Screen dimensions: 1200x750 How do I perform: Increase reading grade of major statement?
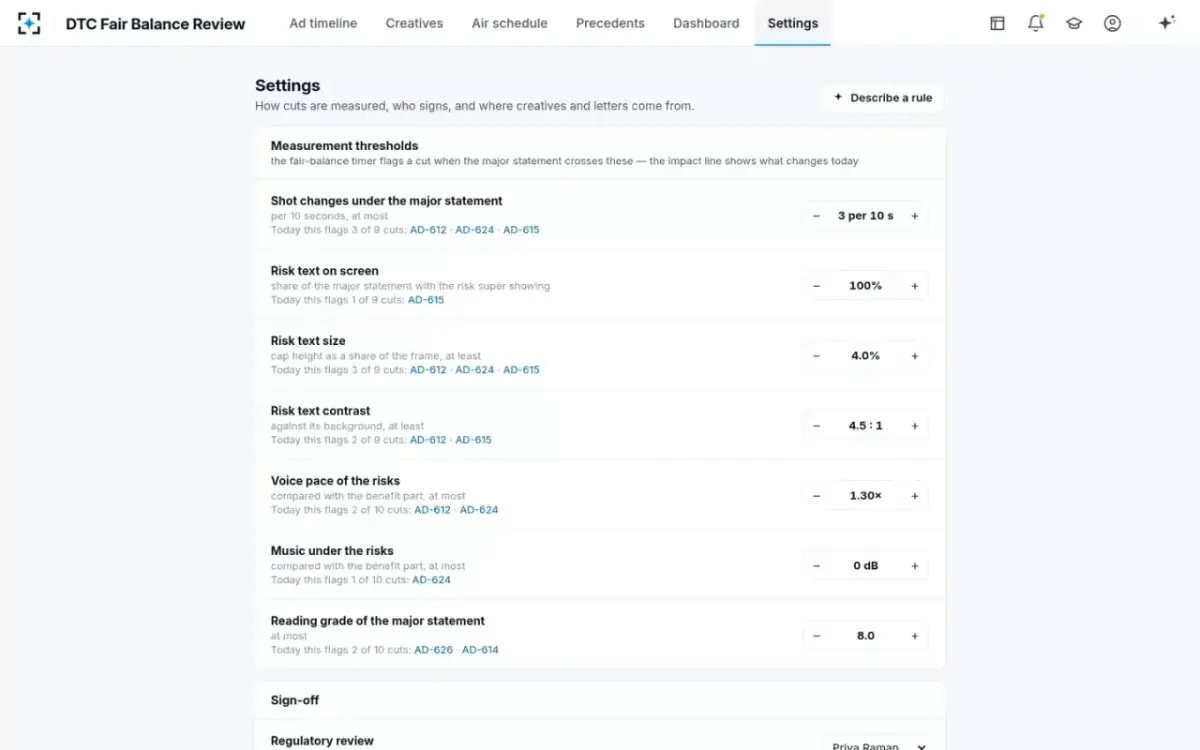click(915, 636)
